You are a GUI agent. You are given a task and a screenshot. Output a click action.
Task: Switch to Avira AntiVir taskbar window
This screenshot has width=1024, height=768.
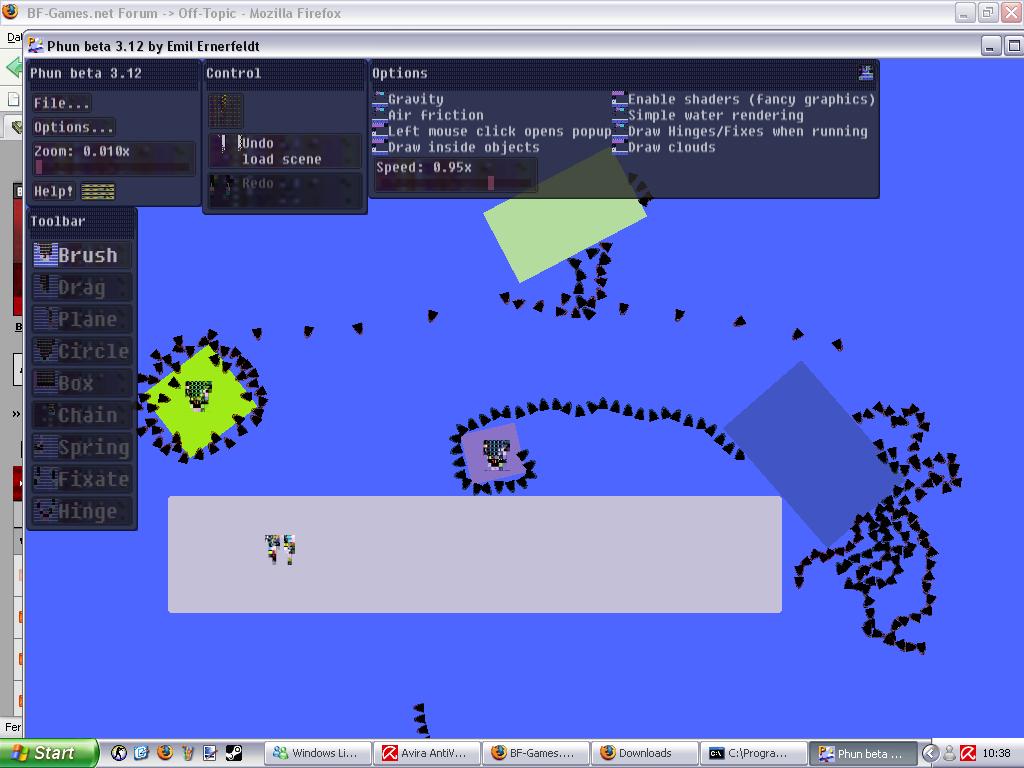(426, 753)
